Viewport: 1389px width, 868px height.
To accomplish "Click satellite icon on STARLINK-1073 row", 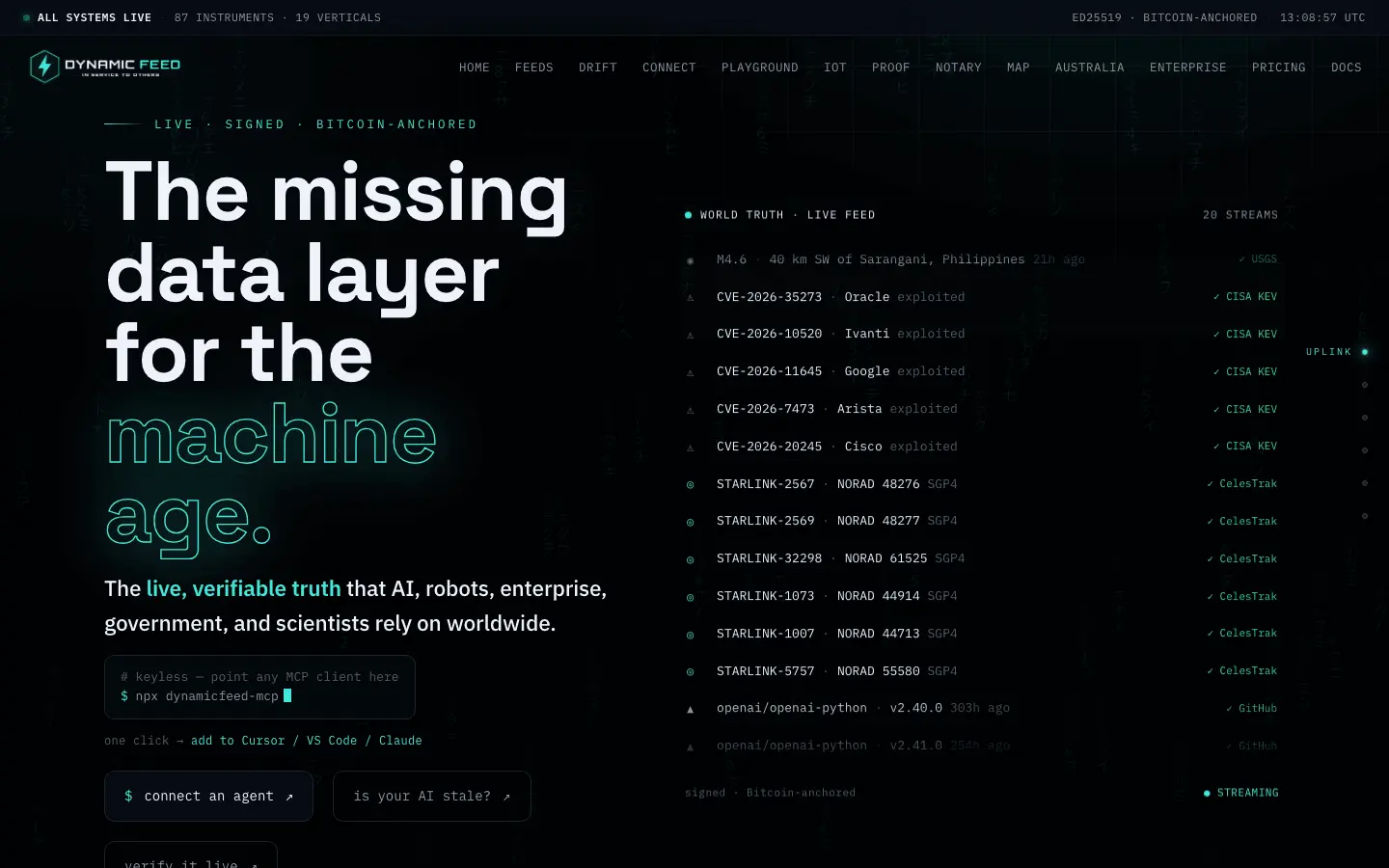I will [690, 597].
